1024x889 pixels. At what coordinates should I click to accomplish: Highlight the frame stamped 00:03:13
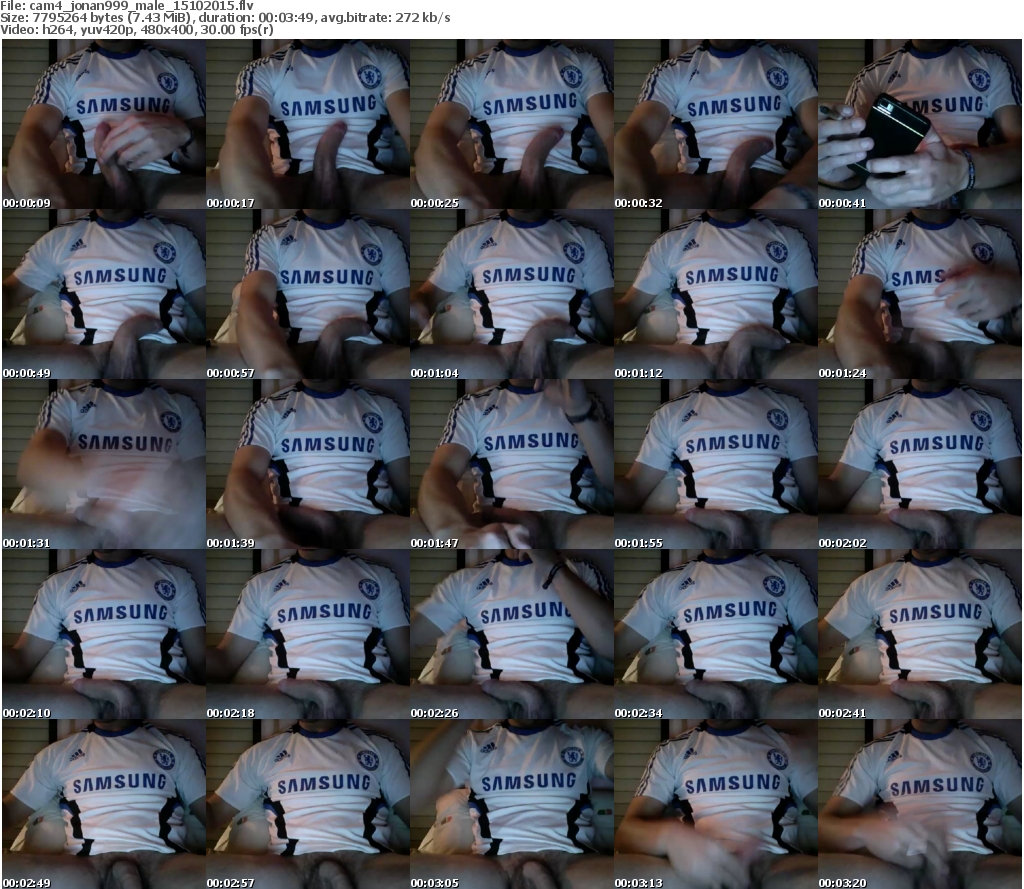click(x=716, y=804)
